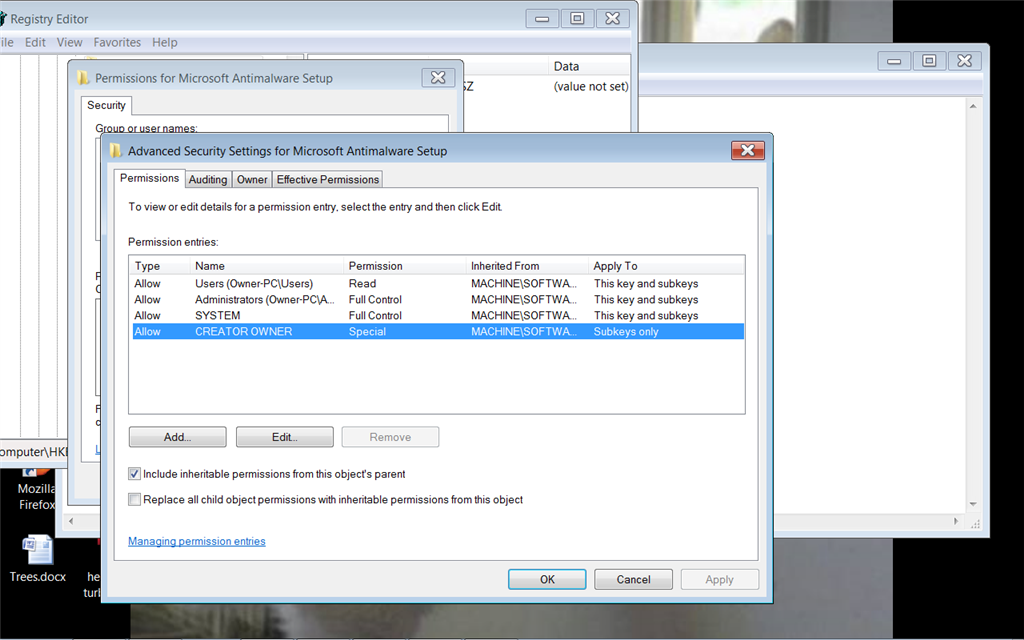1024x640 pixels.
Task: Close the background window on the right
Action: [965, 61]
